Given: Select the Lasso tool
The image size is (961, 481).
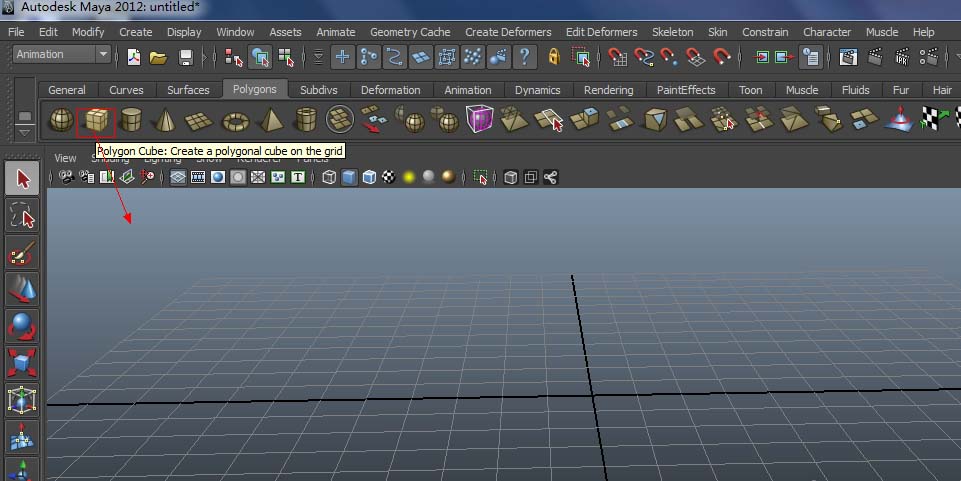Looking at the screenshot, I should 23,216.
